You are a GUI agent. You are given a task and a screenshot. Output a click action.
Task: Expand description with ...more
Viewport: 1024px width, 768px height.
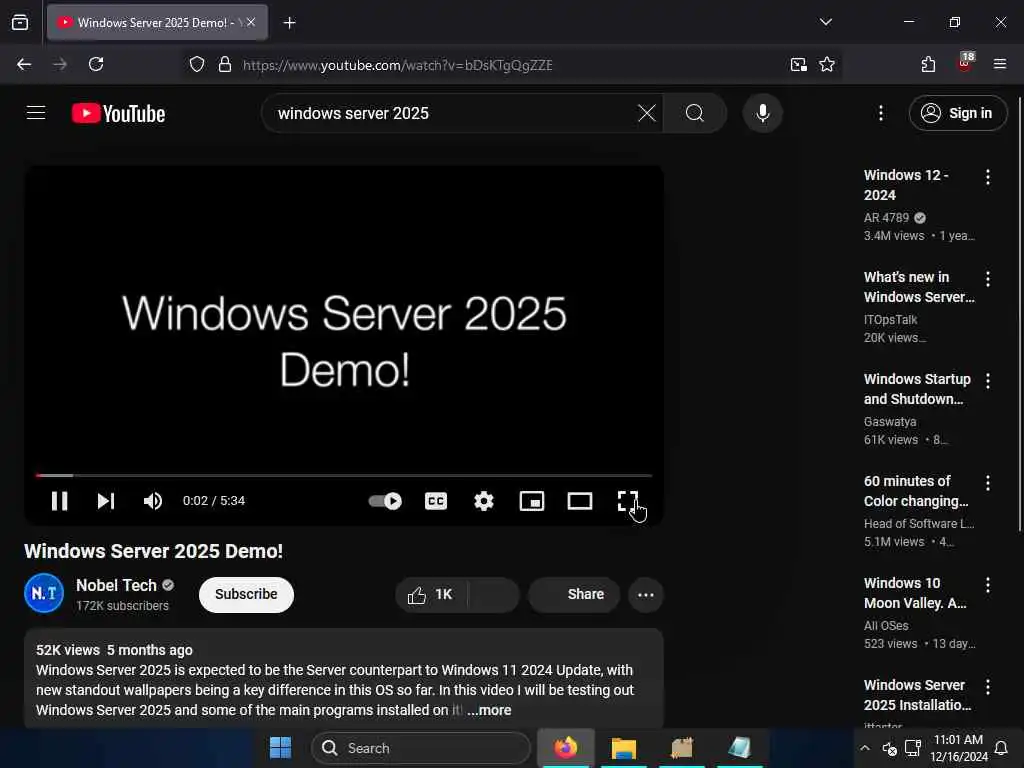tap(489, 710)
